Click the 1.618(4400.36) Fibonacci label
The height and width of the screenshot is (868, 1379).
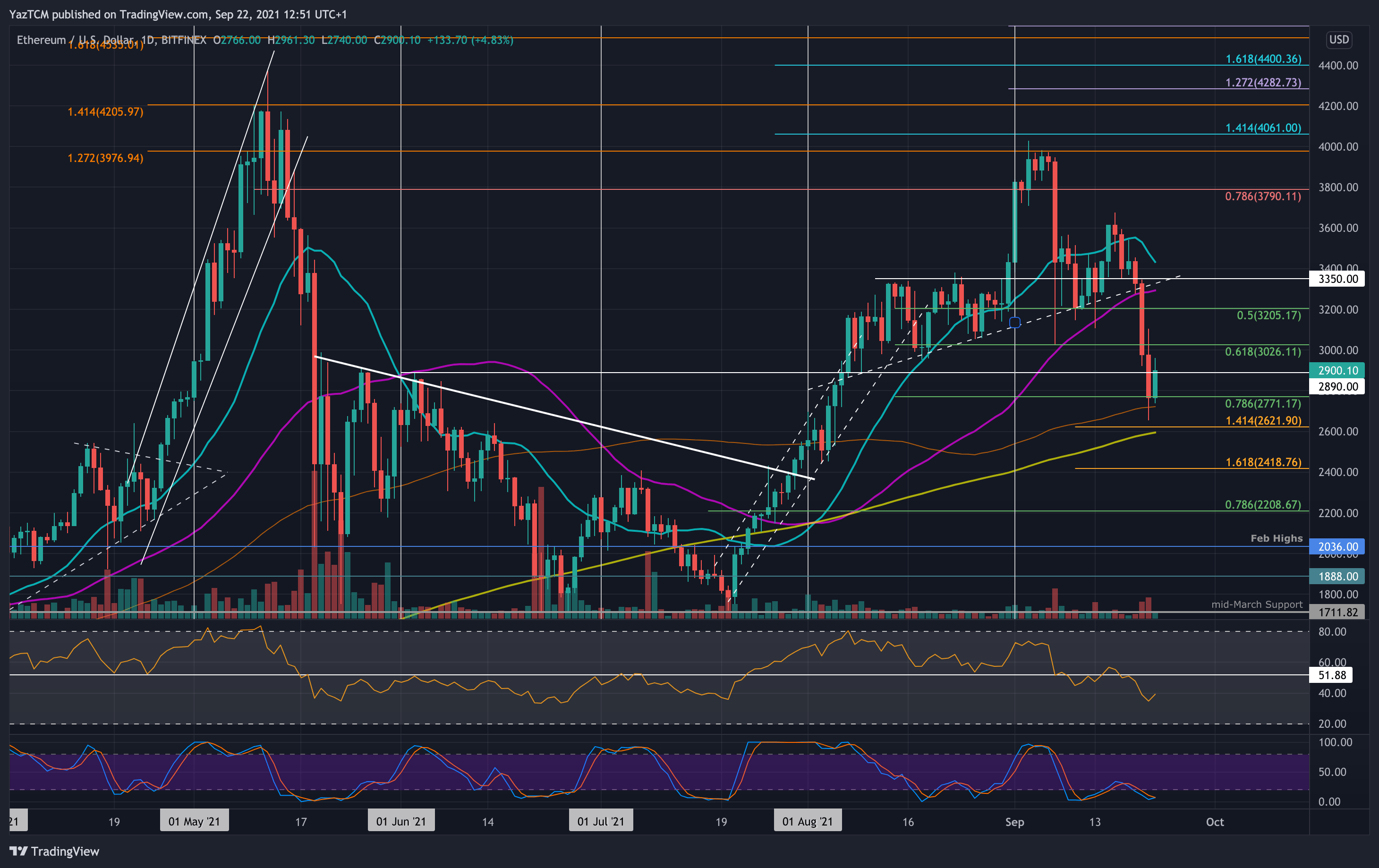tap(1263, 59)
